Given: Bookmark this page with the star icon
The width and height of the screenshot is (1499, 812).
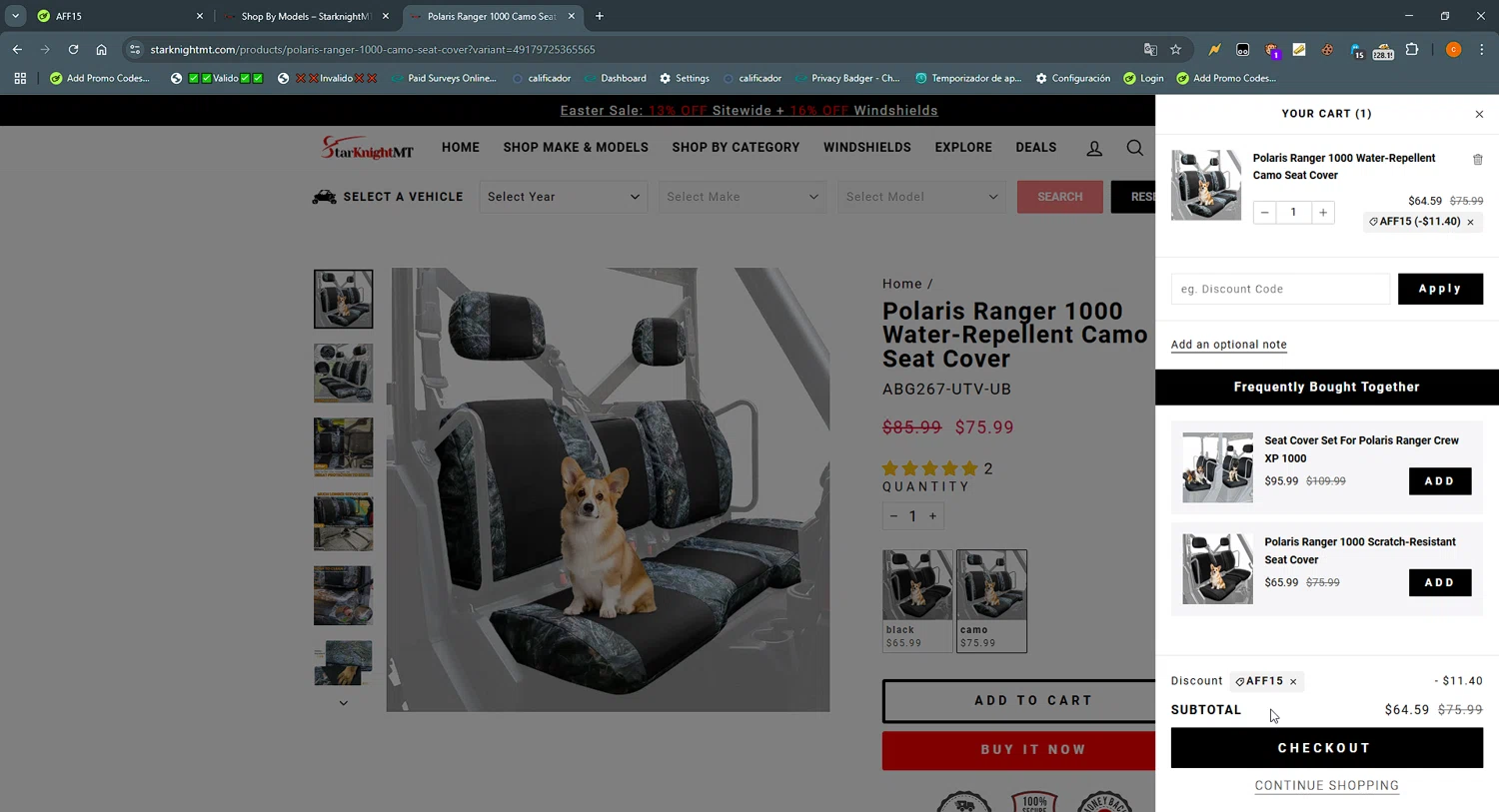Looking at the screenshot, I should [x=1176, y=50].
